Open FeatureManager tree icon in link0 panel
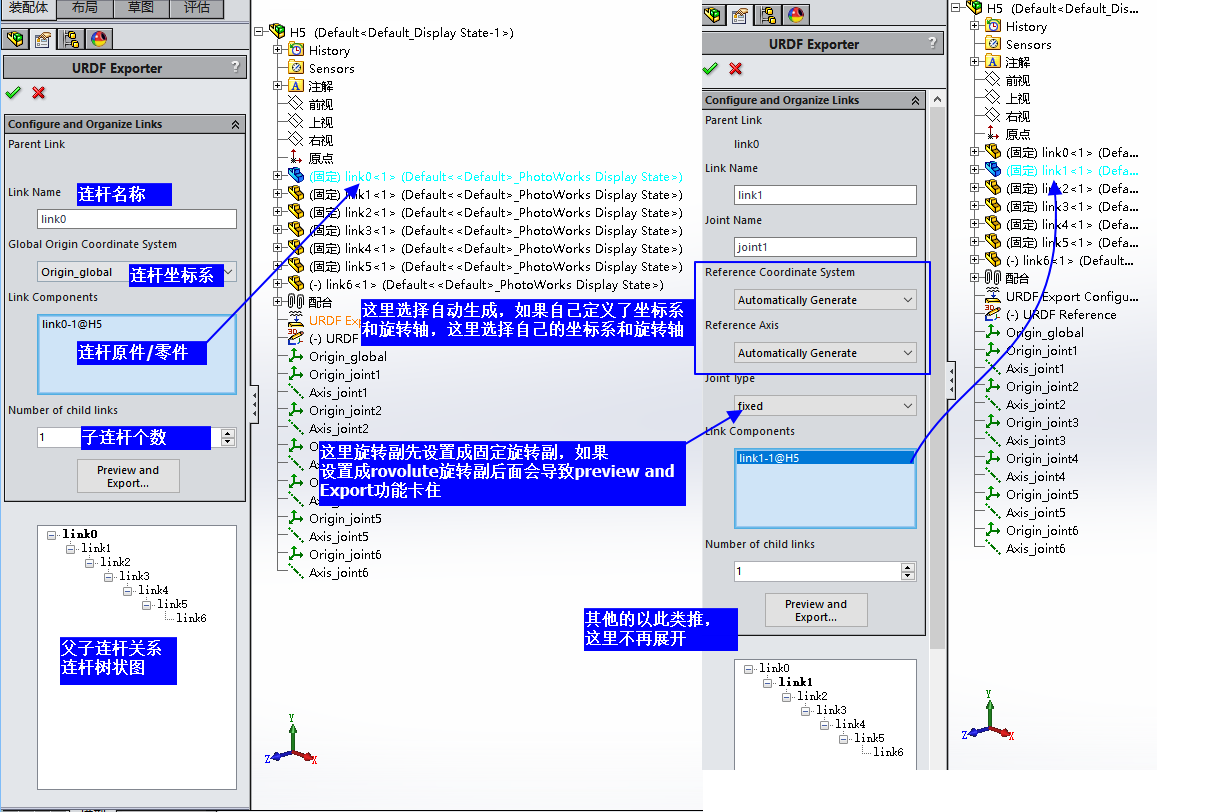The width and height of the screenshot is (1226, 812). (15, 40)
